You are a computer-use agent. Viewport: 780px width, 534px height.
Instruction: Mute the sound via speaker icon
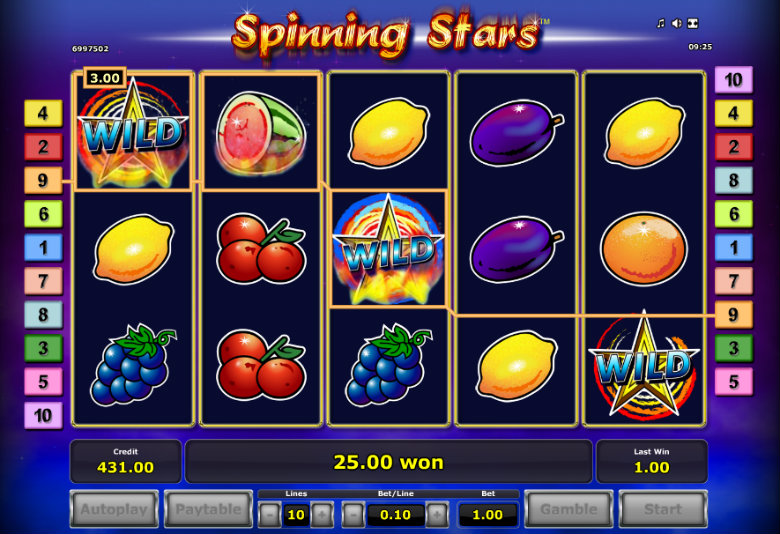[677, 23]
